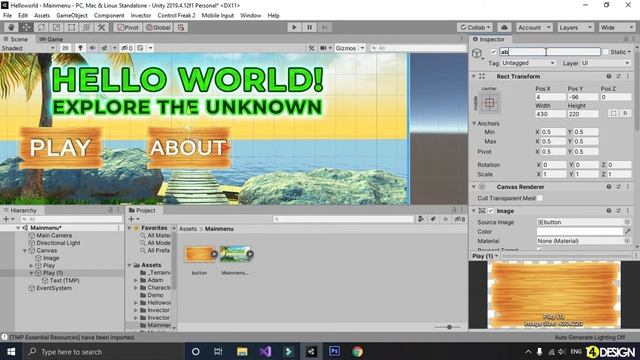Open the Account dropdown
Screen dimensions: 640x360
(x=534, y=27)
